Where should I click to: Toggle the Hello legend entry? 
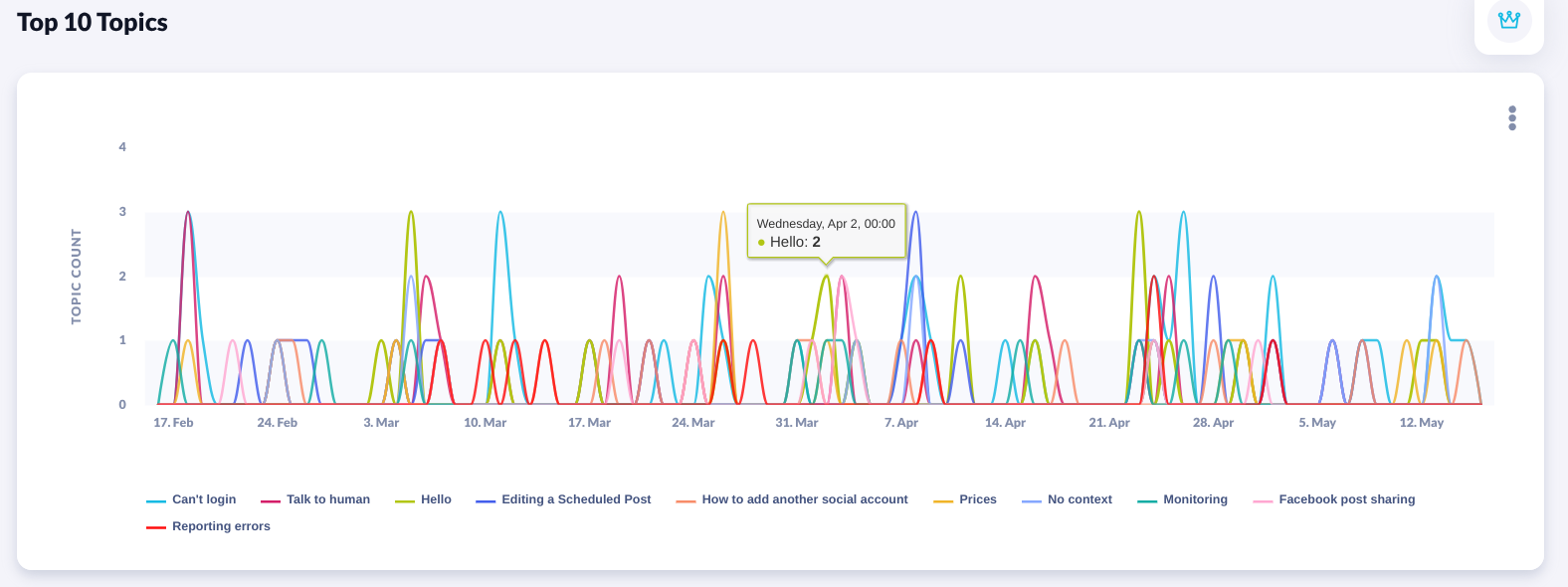pyautogui.click(x=436, y=499)
